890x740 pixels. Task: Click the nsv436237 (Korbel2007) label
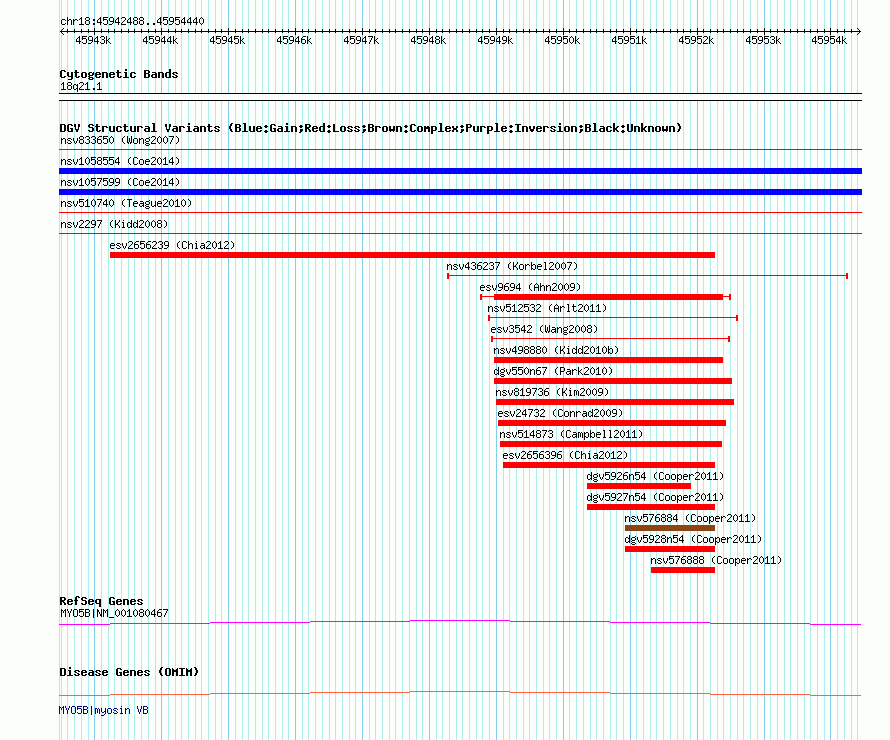coord(512,266)
